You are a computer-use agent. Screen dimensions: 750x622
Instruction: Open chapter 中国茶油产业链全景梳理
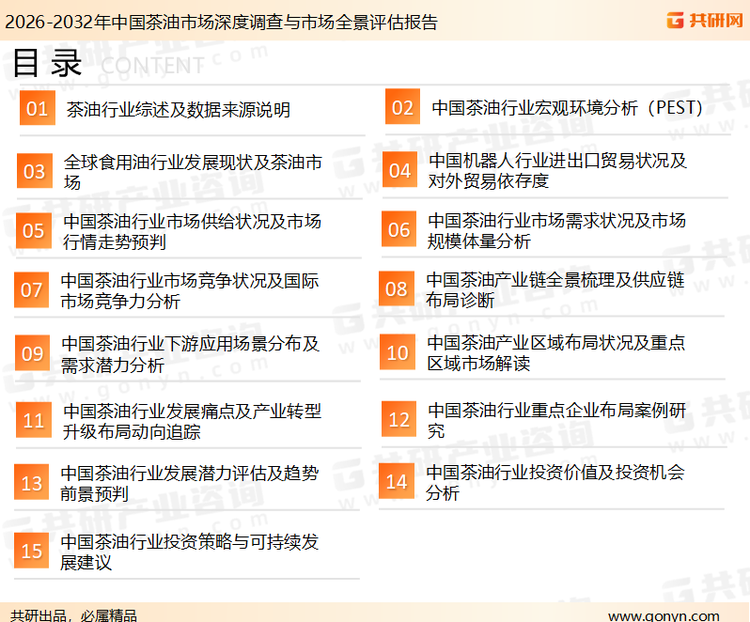(x=555, y=289)
